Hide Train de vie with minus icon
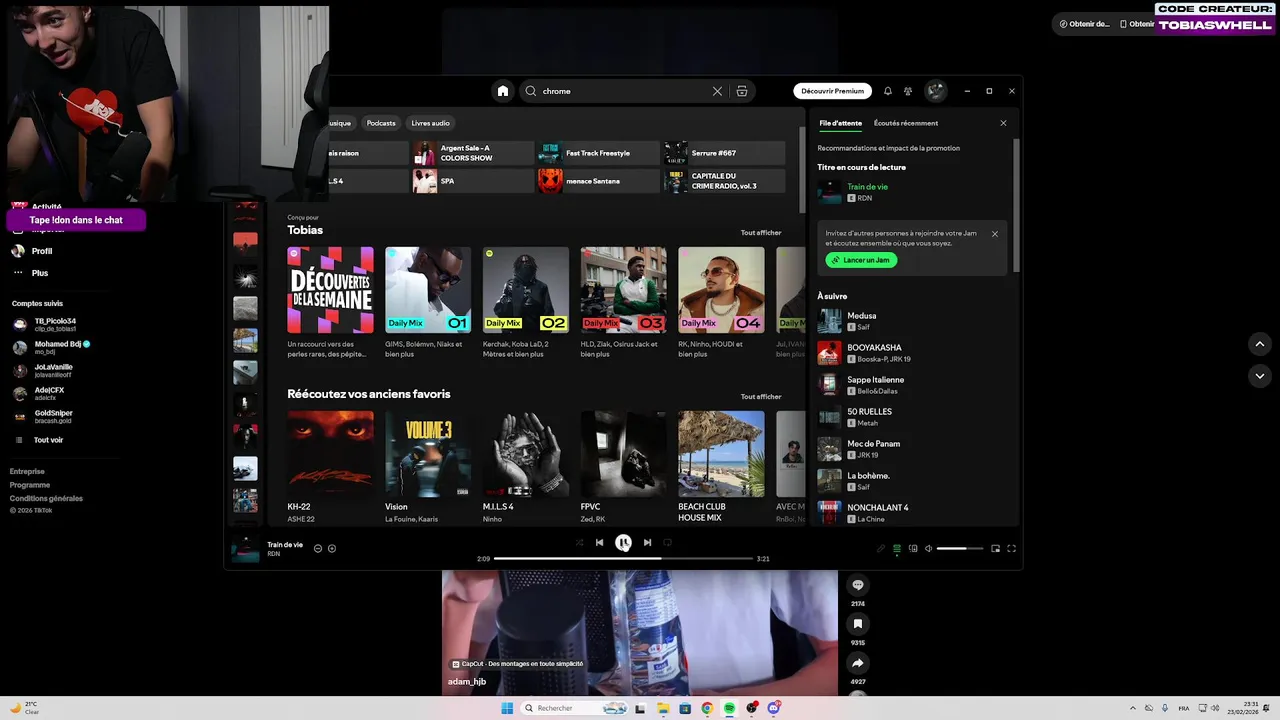 (318, 548)
